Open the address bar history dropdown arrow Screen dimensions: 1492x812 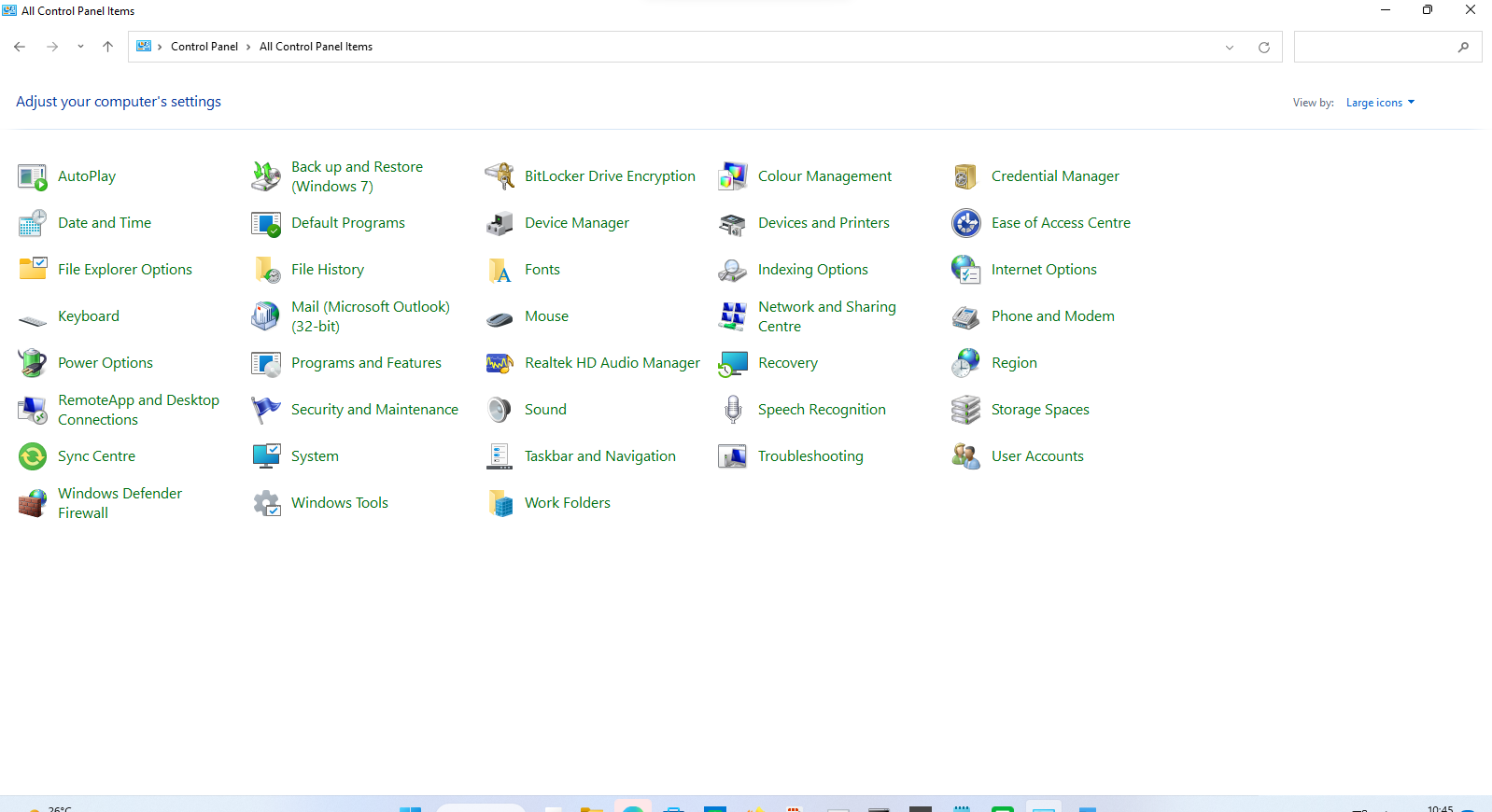(x=1230, y=48)
